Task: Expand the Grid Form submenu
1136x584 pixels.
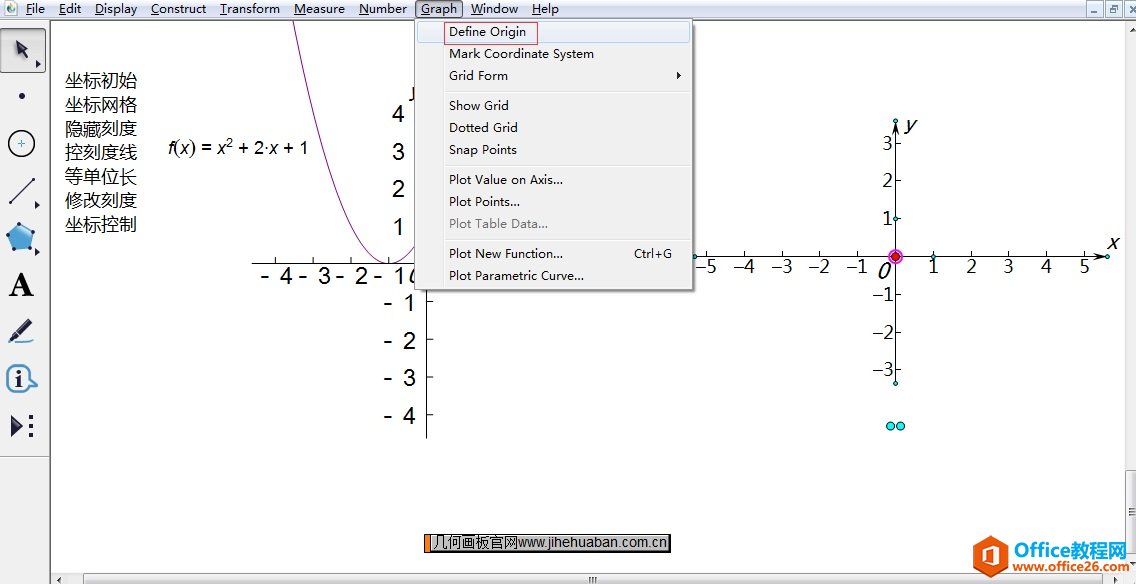Action: point(554,75)
